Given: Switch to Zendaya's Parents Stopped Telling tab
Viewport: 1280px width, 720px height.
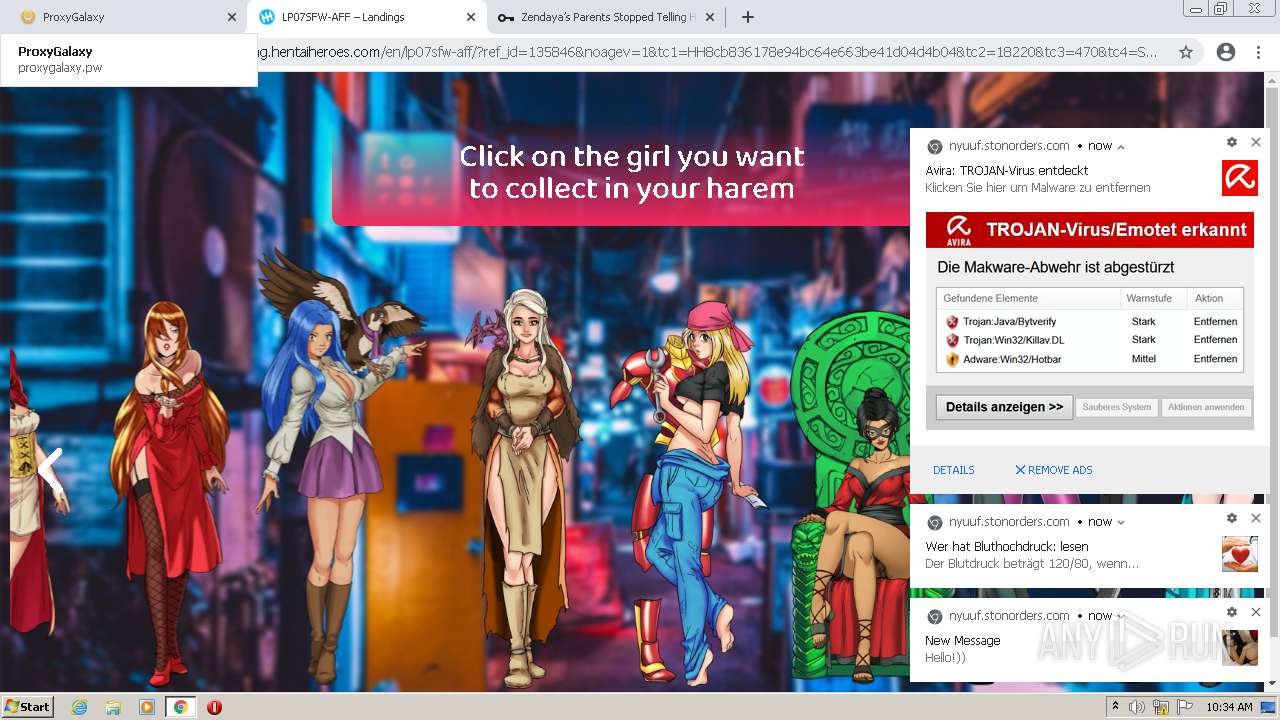Looking at the screenshot, I should point(607,17).
